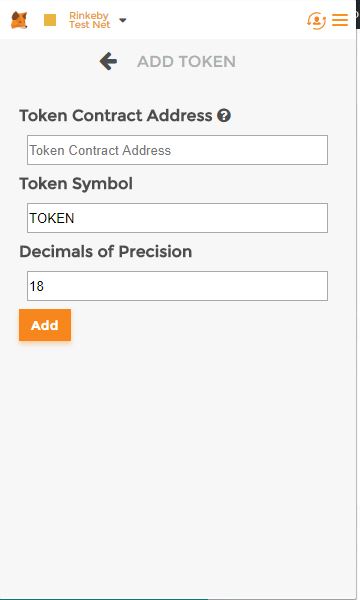Viewport: 360px width, 600px height.
Task: Click the Decimals of Precision label
Action: tap(106, 251)
